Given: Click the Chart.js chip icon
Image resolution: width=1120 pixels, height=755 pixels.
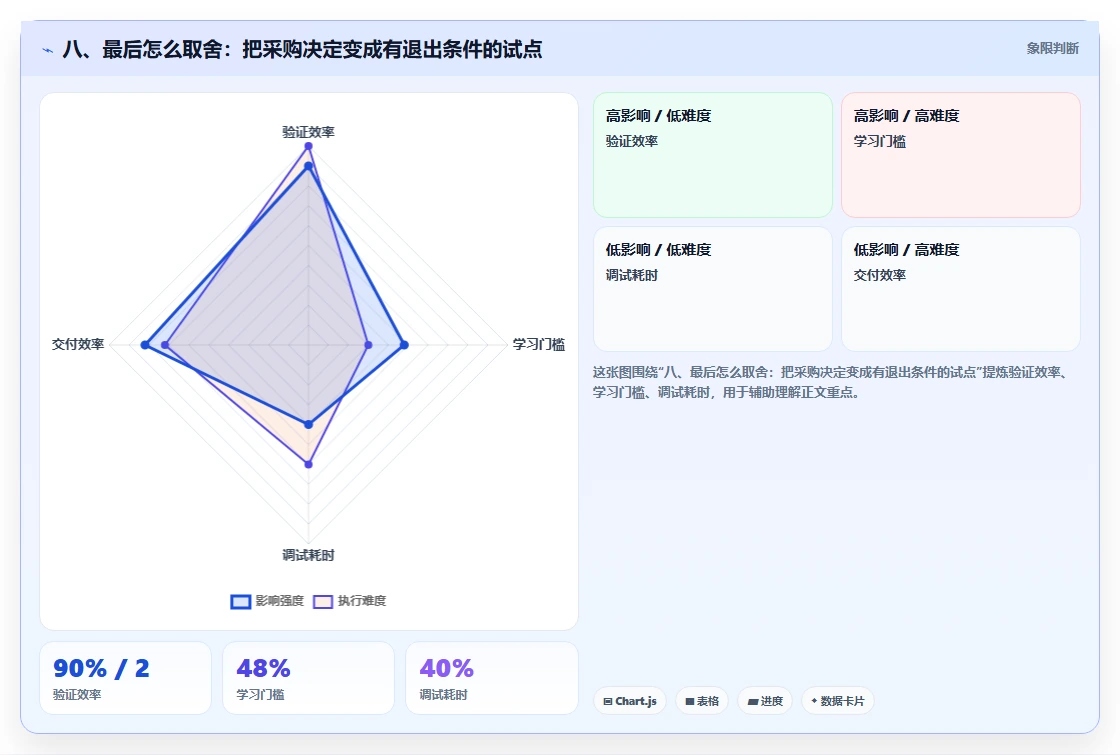Looking at the screenshot, I should point(608,701).
